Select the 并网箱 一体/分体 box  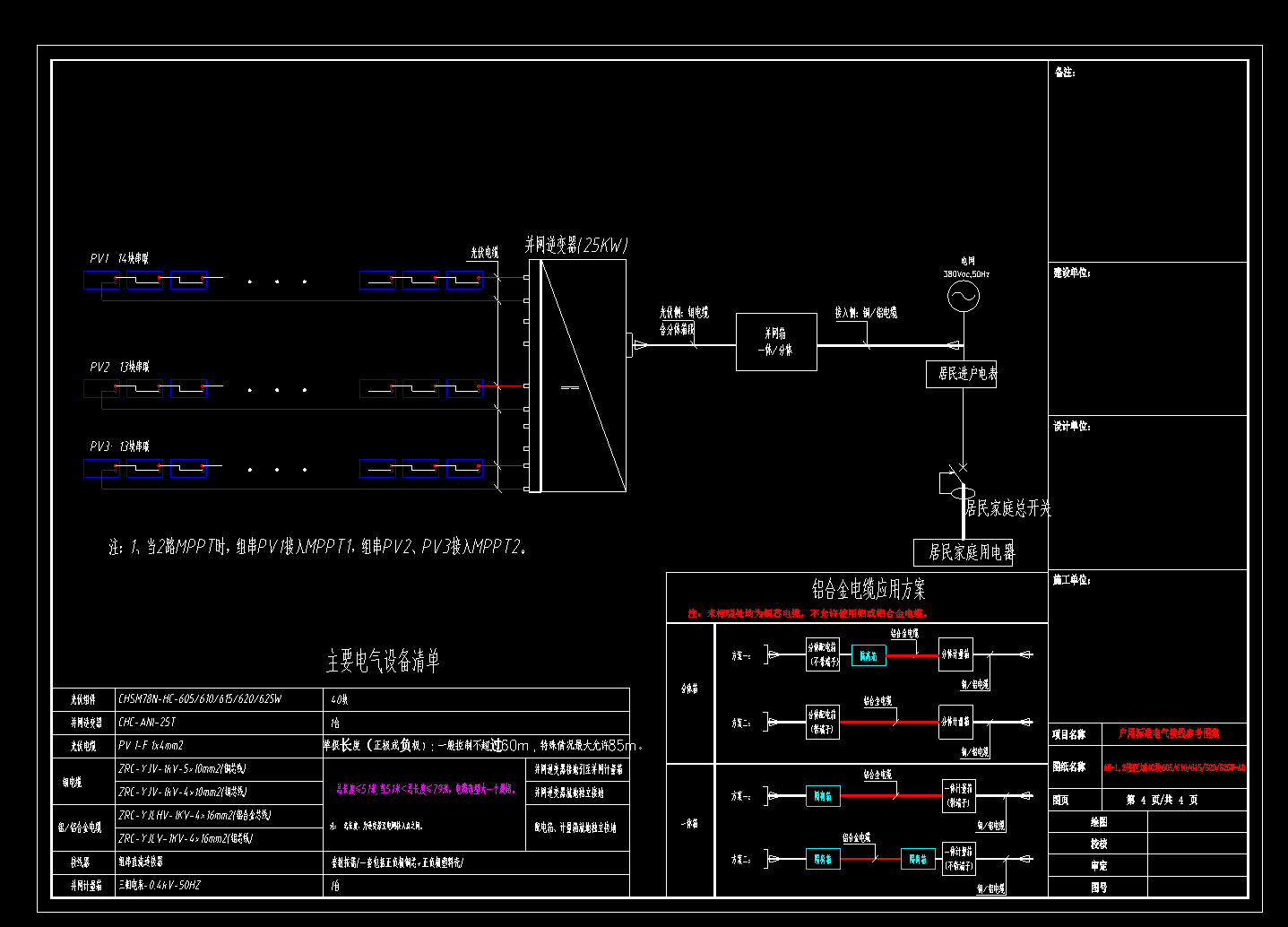[x=776, y=342]
